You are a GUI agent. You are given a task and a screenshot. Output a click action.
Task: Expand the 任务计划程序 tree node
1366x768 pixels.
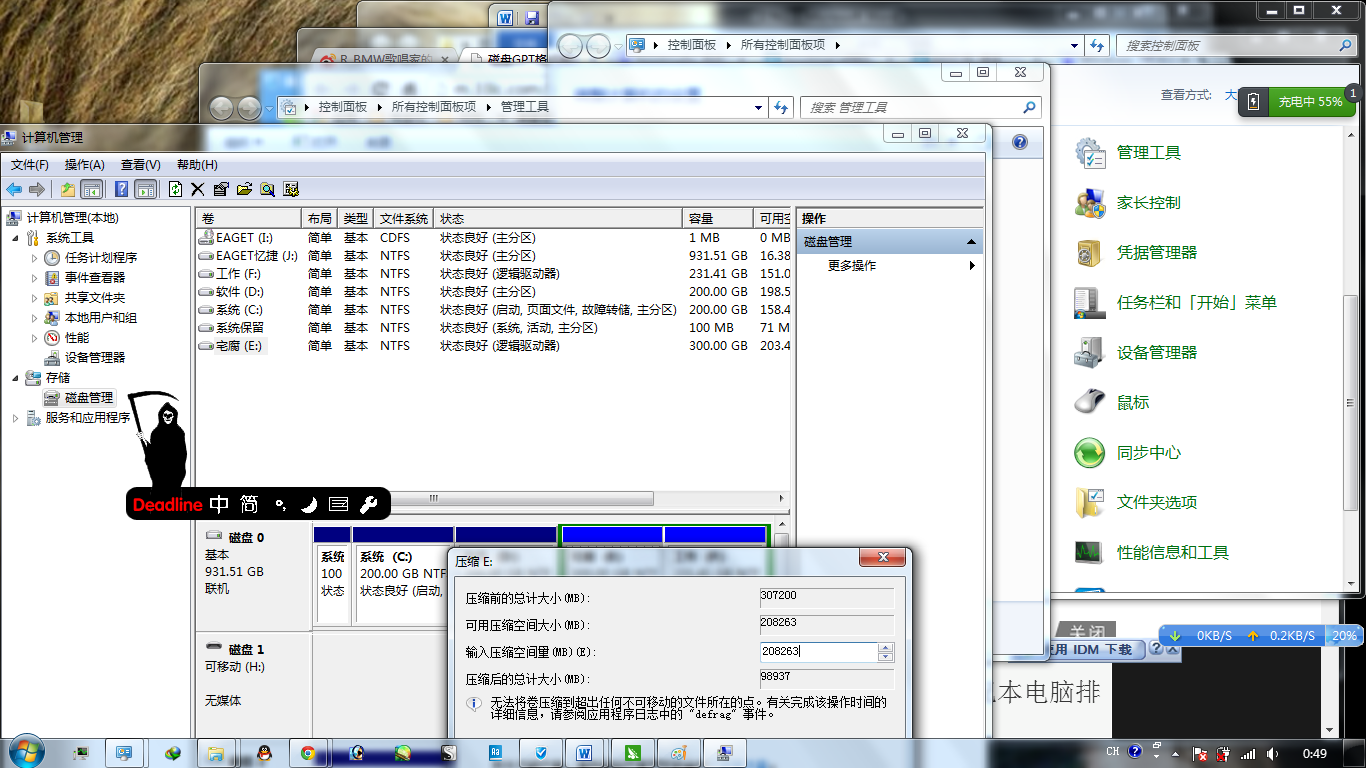(33, 257)
